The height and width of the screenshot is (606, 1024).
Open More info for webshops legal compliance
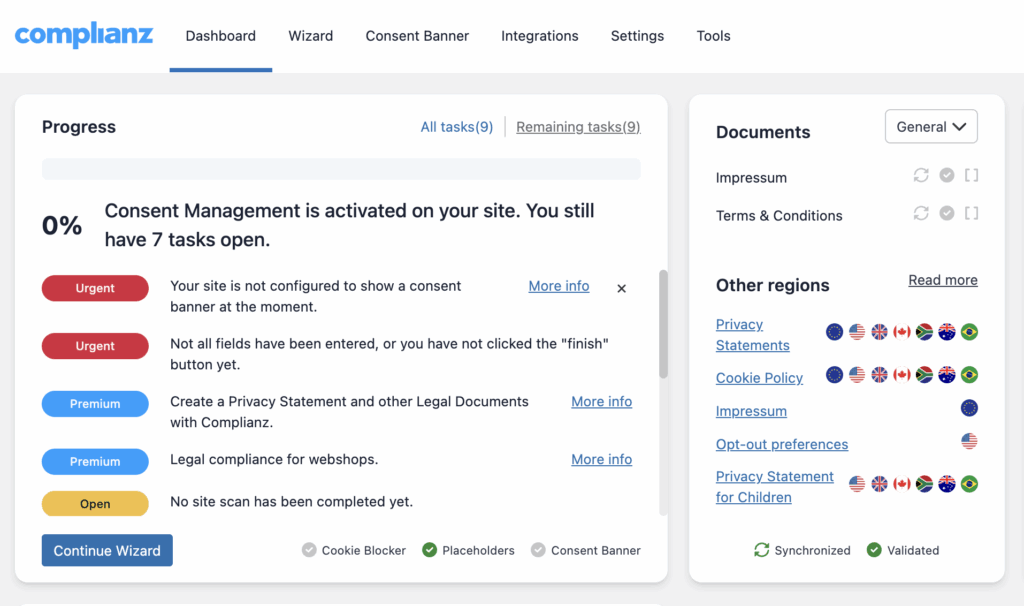click(601, 459)
